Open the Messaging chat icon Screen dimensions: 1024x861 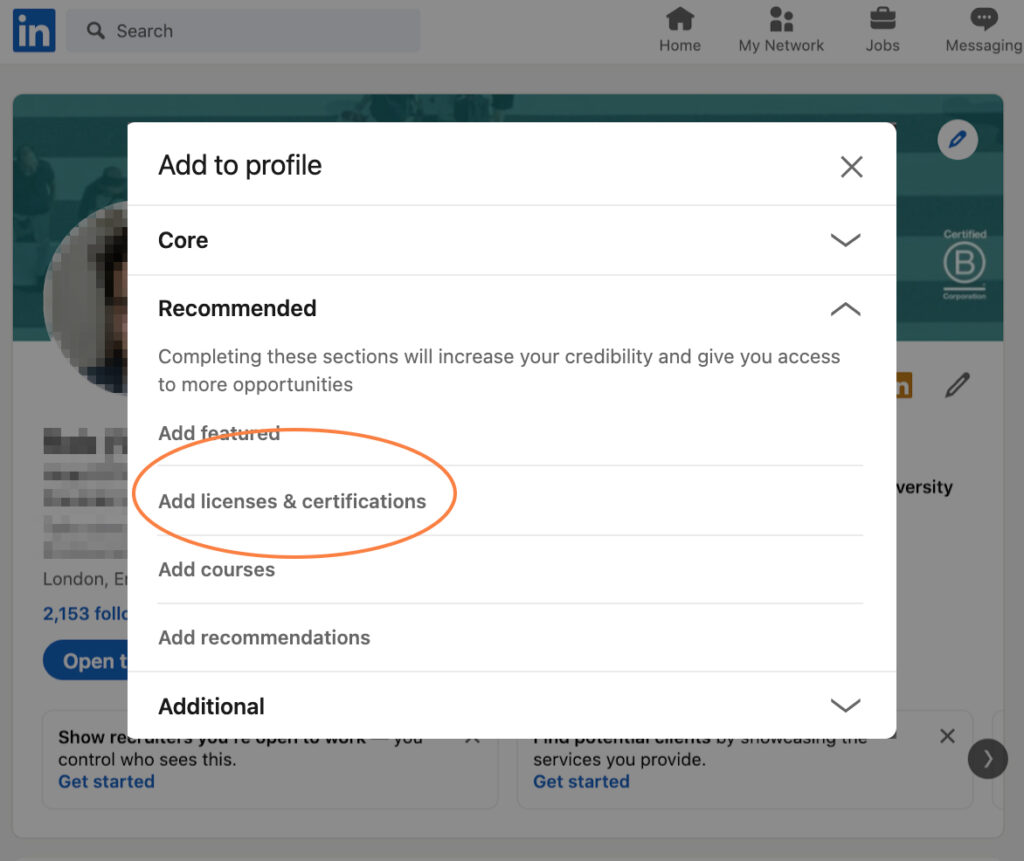pyautogui.click(x=984, y=19)
